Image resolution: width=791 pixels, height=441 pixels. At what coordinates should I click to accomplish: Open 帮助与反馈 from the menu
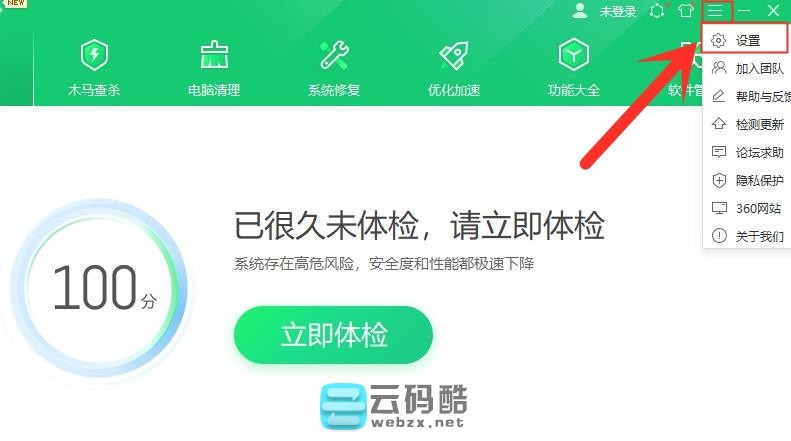pyautogui.click(x=747, y=96)
